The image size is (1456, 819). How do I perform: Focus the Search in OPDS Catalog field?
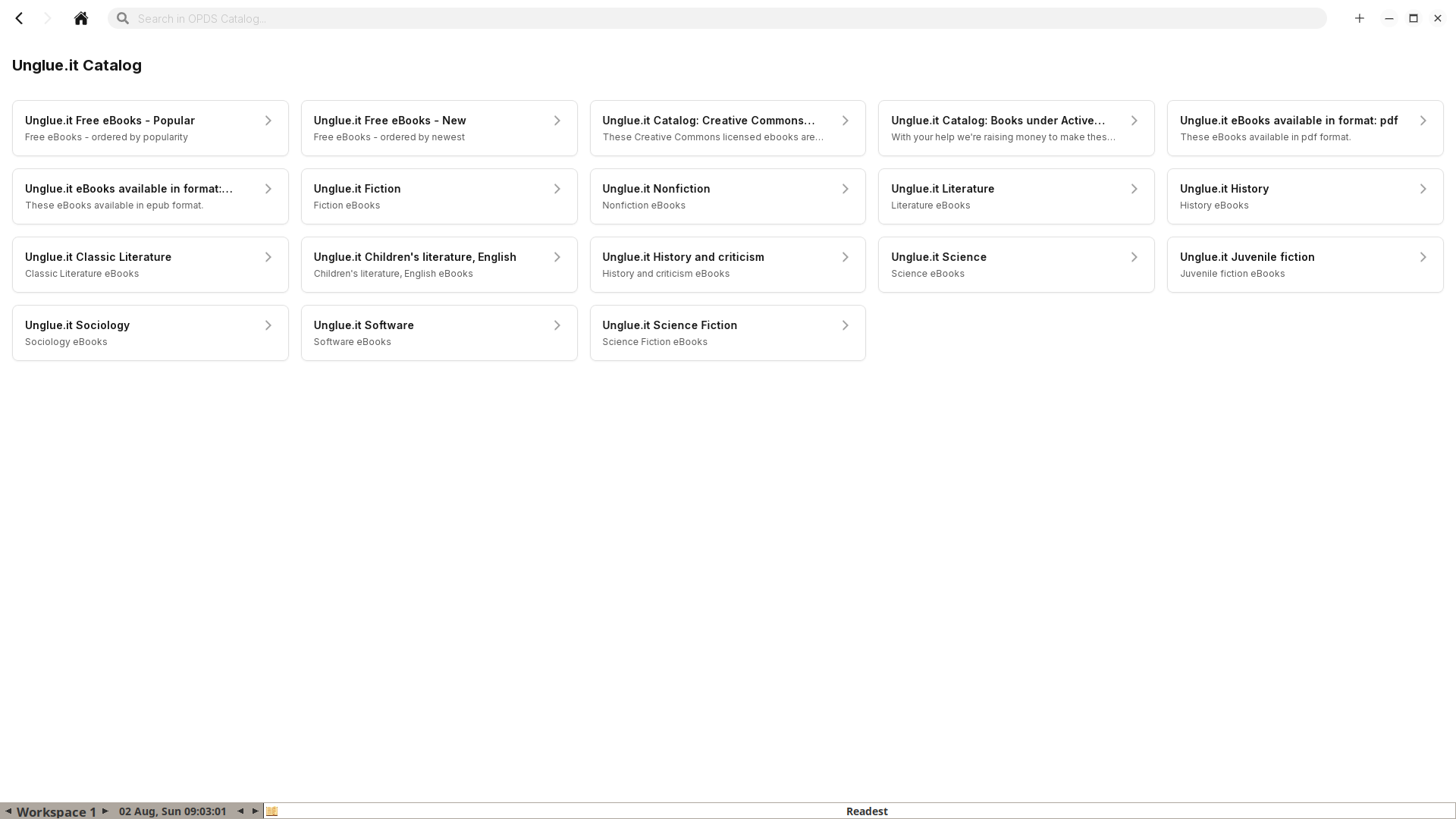tap(717, 18)
